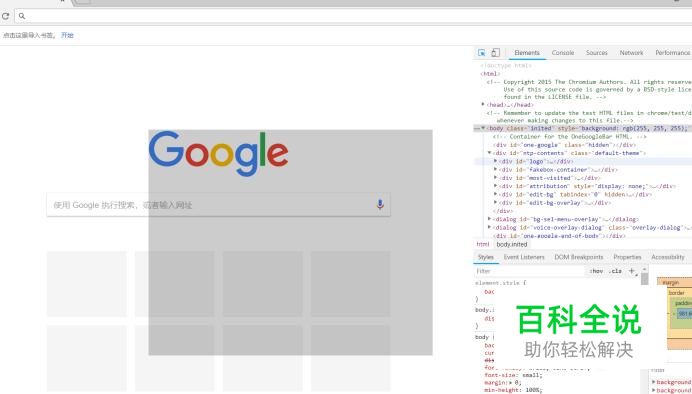Expand the margin shorthand arrow in Styles
Viewport: 692px width, 394px height.
coord(510,383)
